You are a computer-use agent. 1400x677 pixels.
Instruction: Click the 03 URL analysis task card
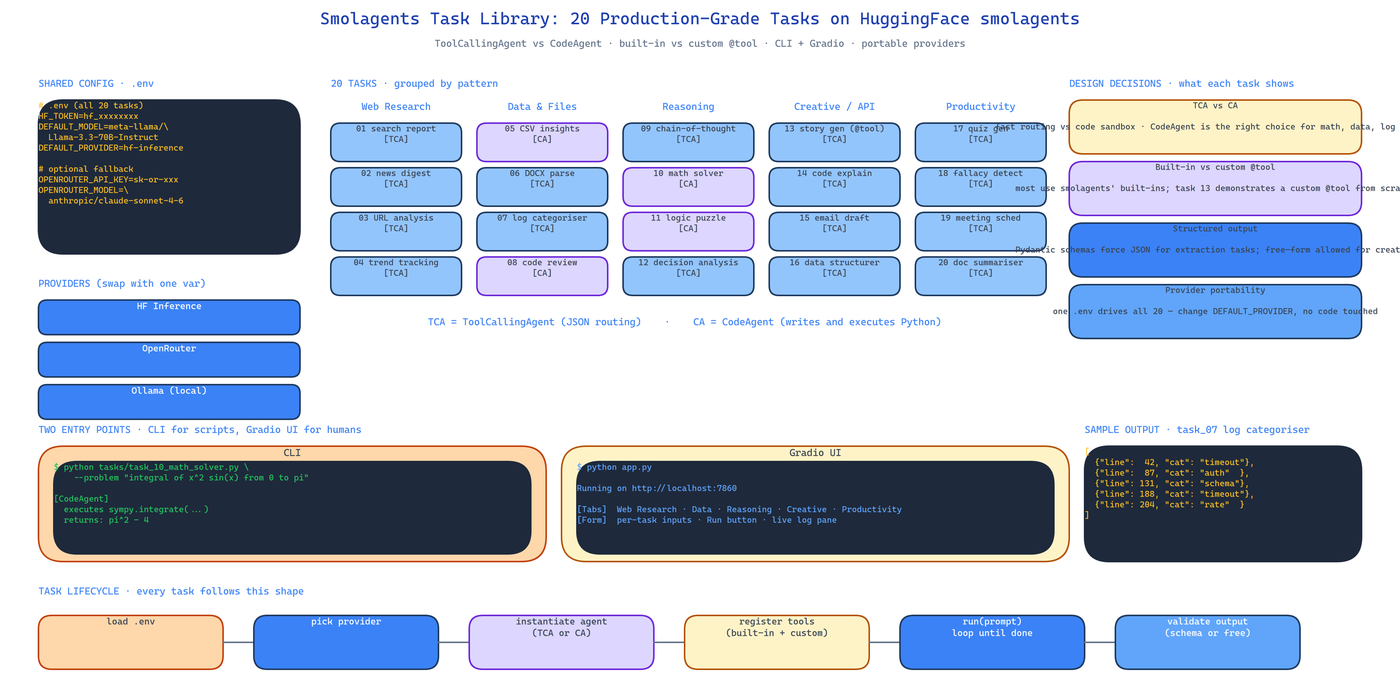(x=396, y=232)
